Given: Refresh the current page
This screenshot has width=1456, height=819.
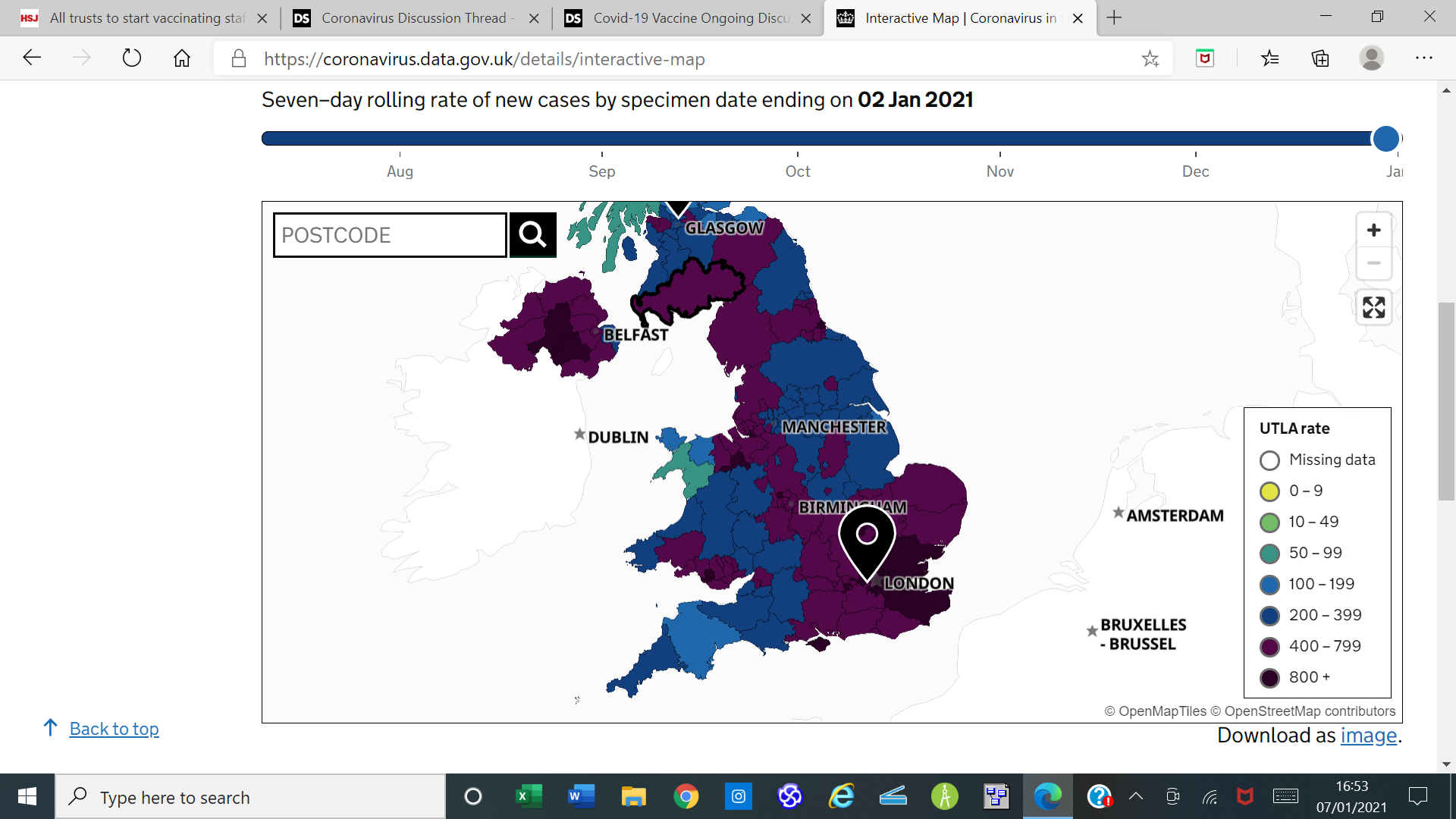Looking at the screenshot, I should click(131, 58).
